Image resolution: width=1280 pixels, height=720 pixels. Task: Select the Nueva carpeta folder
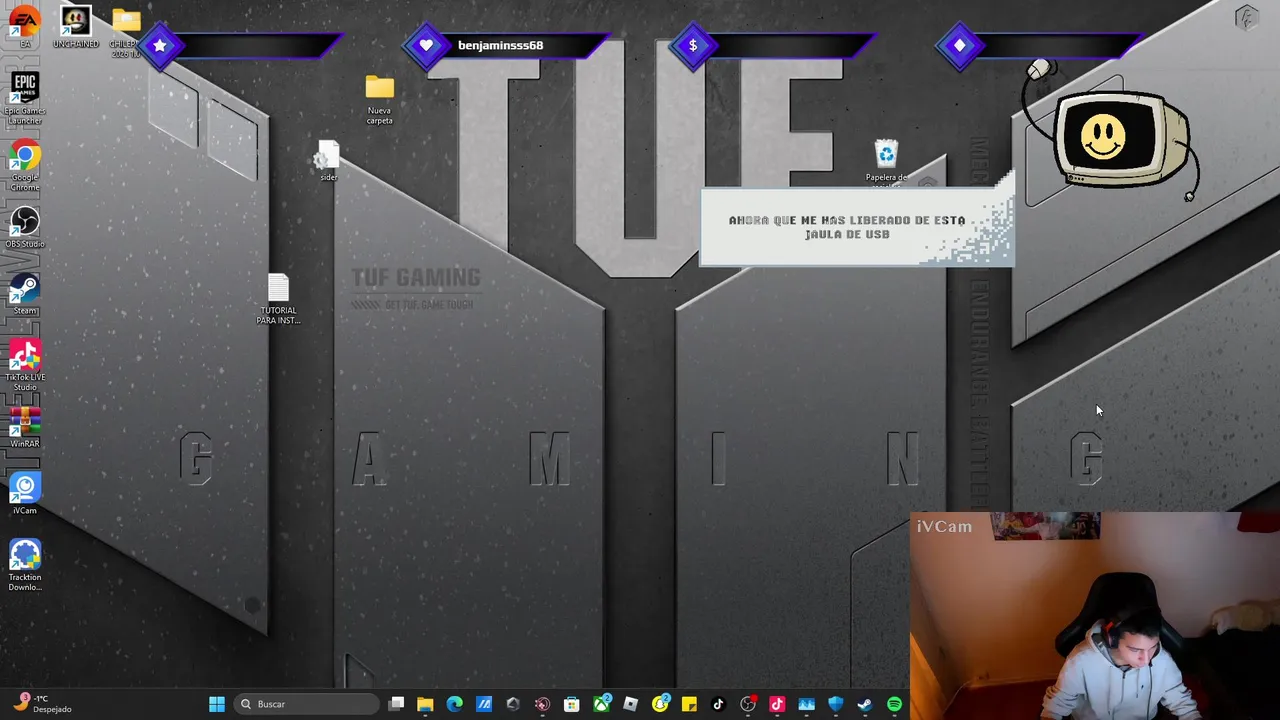[x=379, y=100]
